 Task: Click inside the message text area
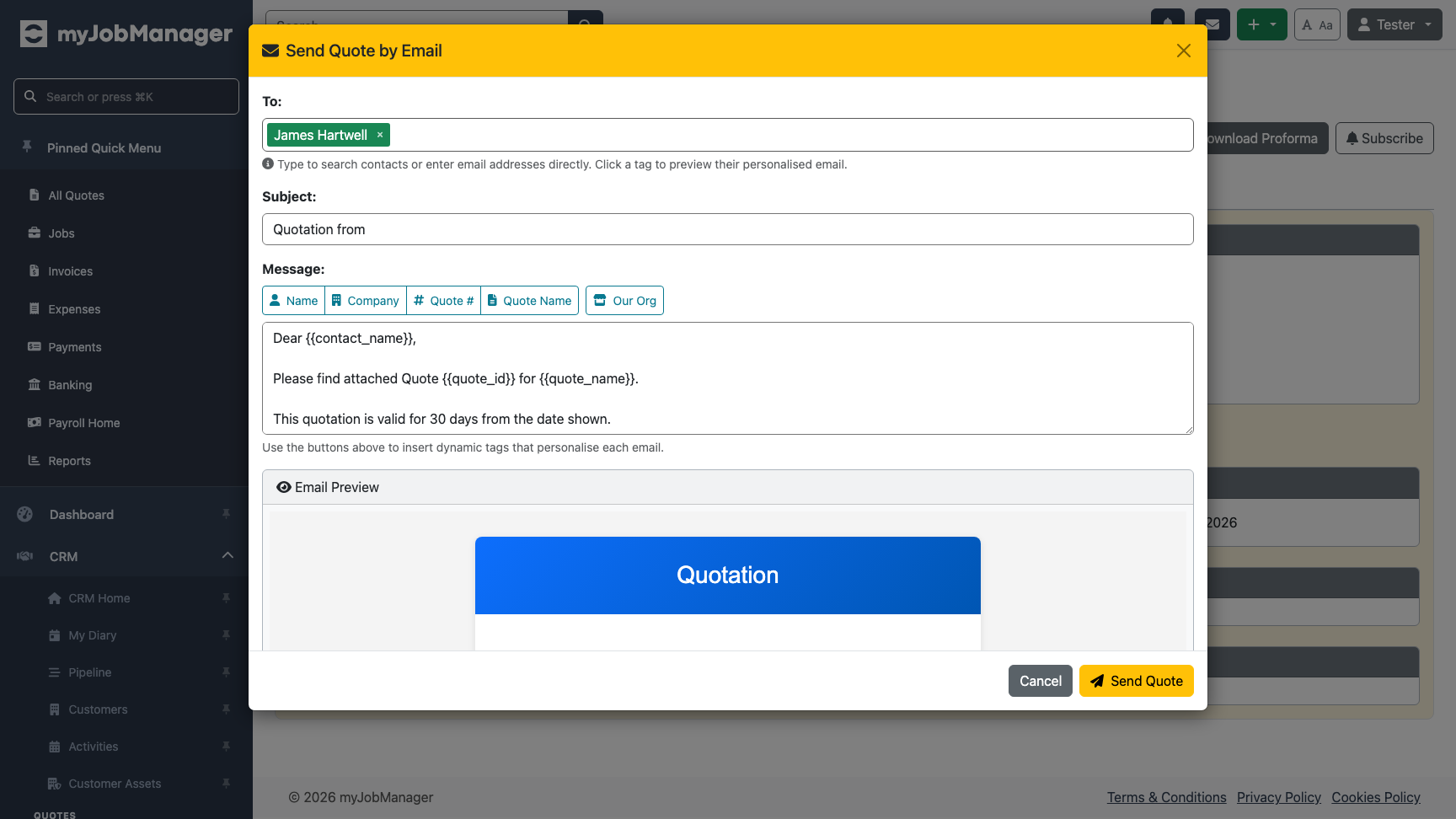728,378
